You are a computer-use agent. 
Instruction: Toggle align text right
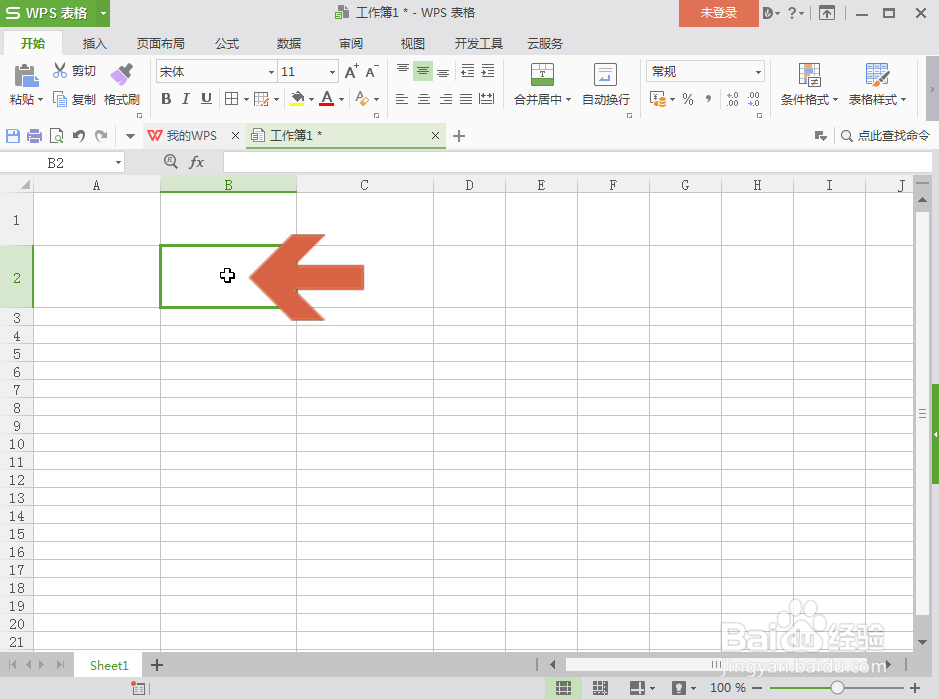pyautogui.click(x=446, y=99)
